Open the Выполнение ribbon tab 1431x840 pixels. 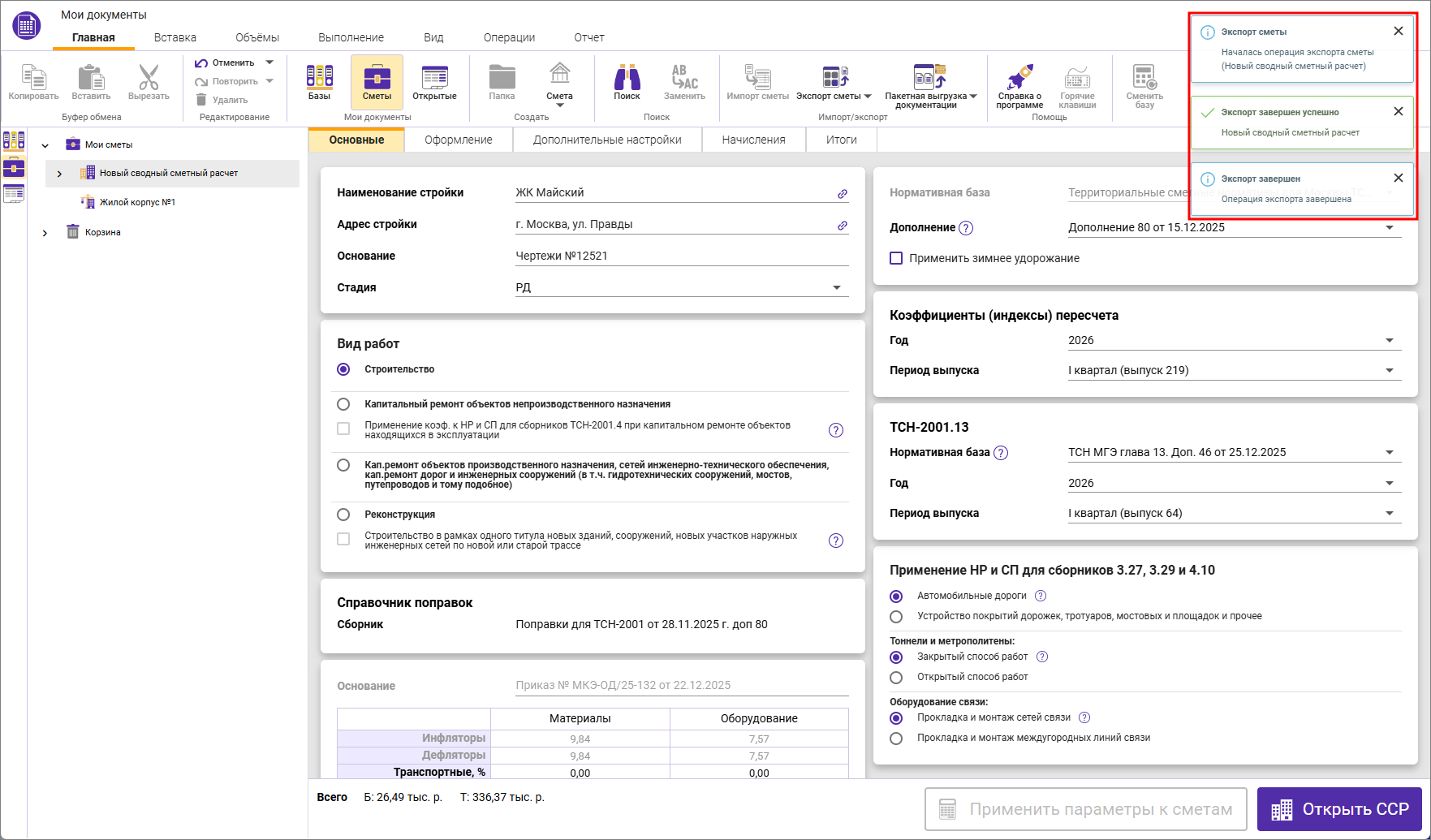[351, 37]
